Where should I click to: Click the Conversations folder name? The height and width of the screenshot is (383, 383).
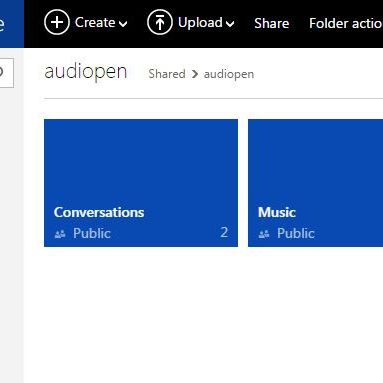tap(99, 212)
